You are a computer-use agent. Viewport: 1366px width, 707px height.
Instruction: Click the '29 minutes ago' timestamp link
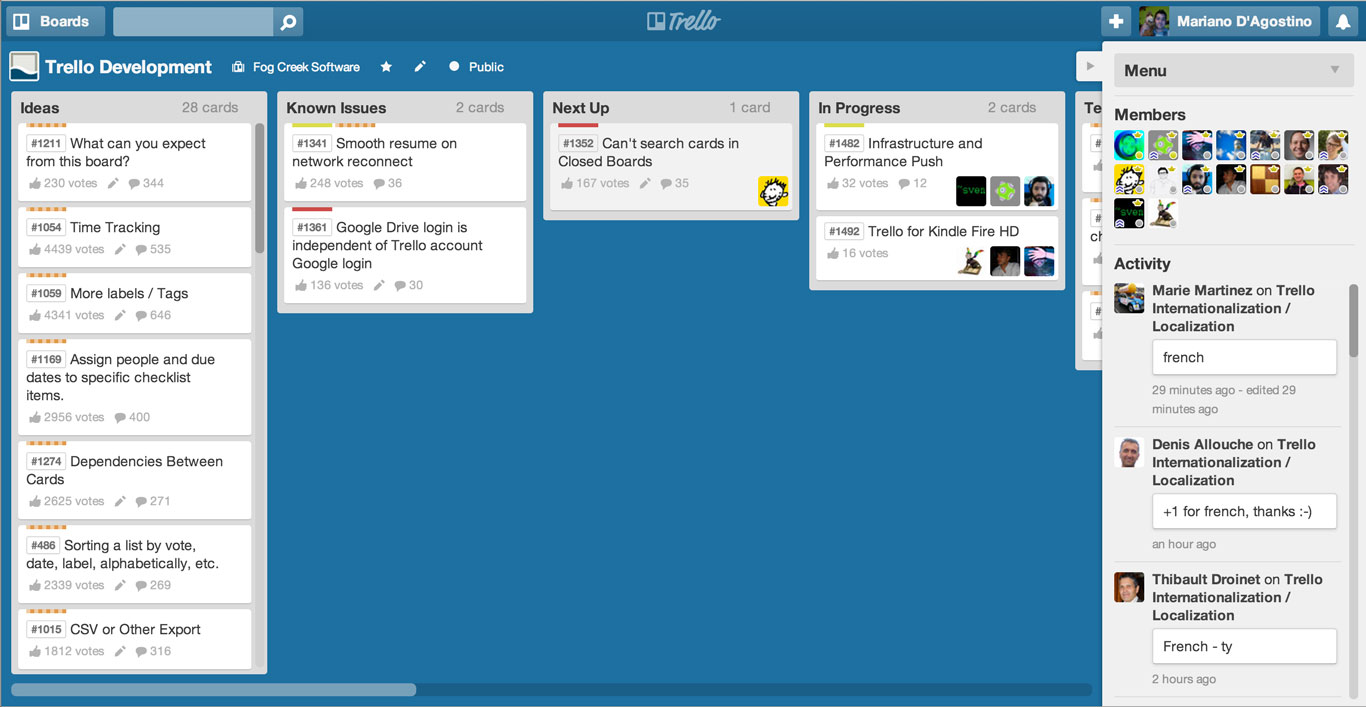(x=1194, y=390)
